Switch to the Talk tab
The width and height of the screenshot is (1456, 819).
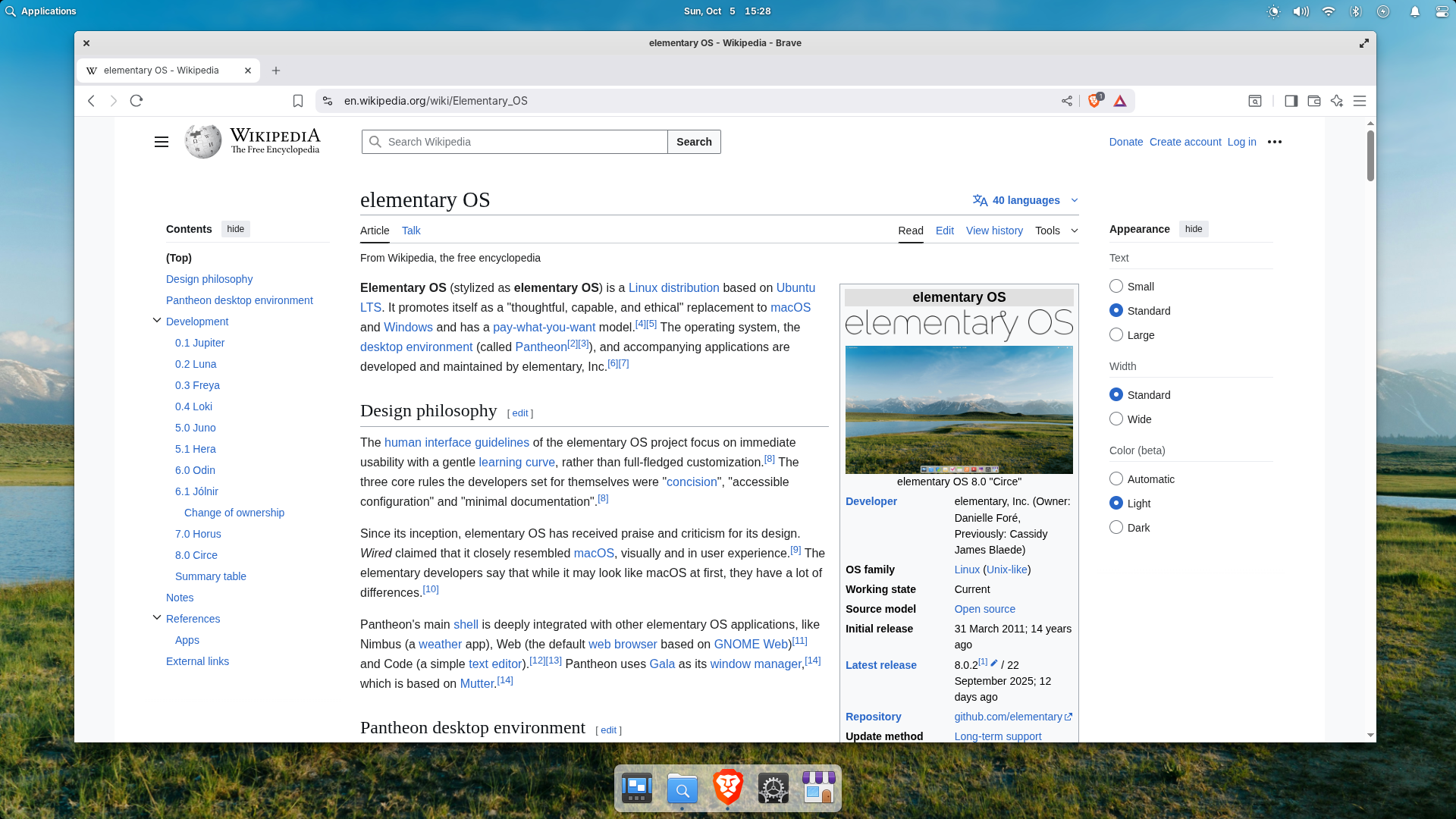[411, 231]
